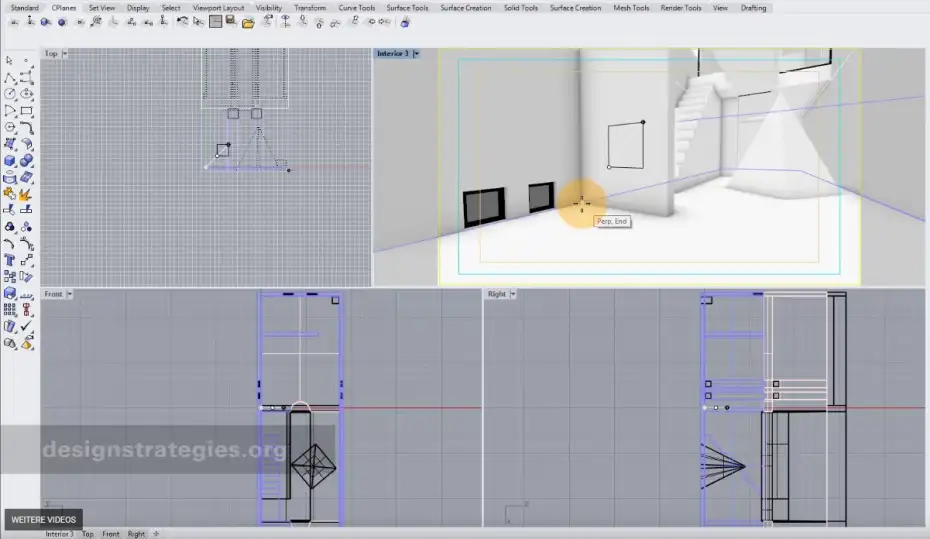
Task: Click the sphere icon at toolbar end
Action: coord(405,23)
